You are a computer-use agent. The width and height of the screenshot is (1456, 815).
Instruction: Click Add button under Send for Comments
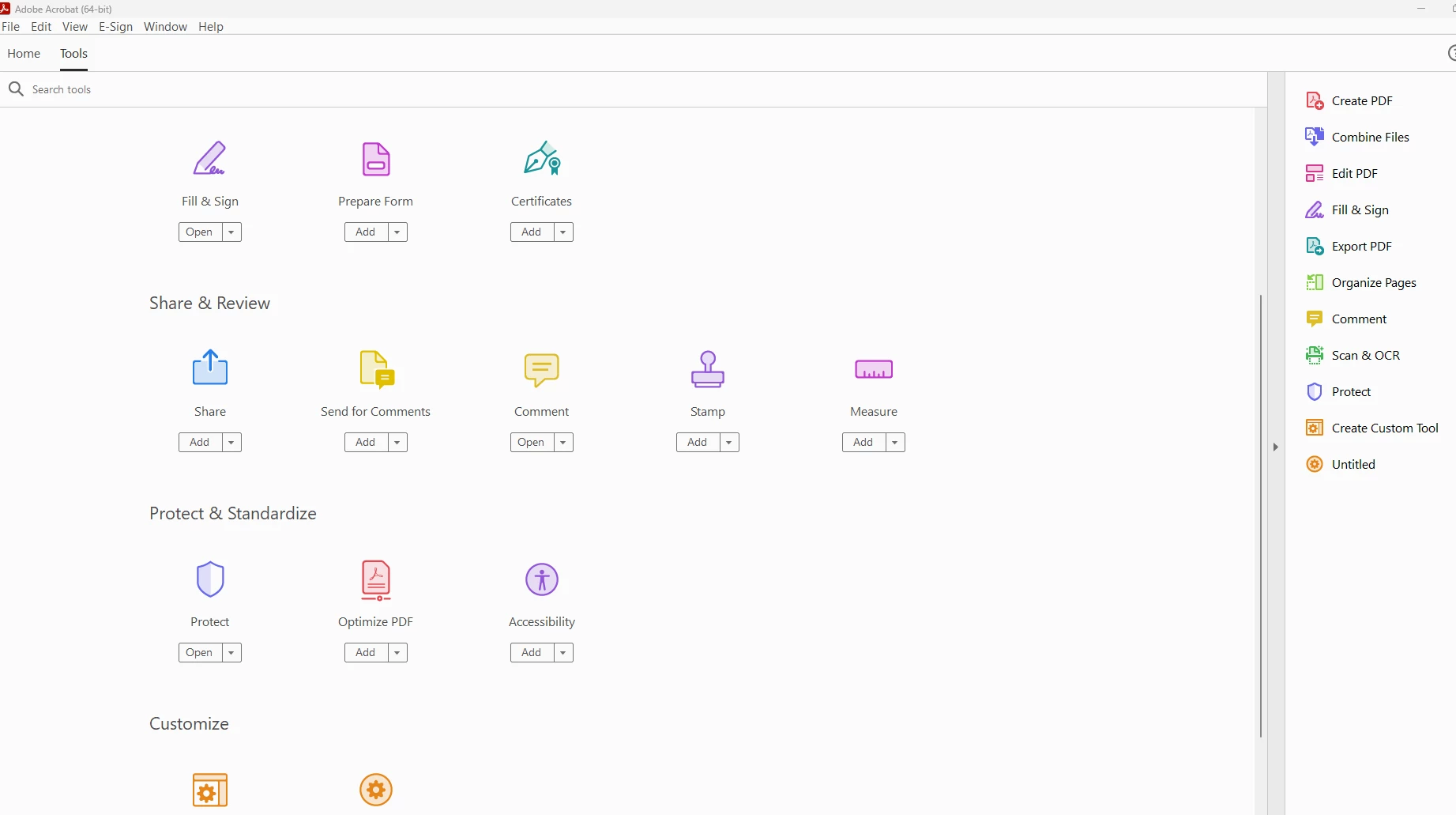pyautogui.click(x=366, y=443)
